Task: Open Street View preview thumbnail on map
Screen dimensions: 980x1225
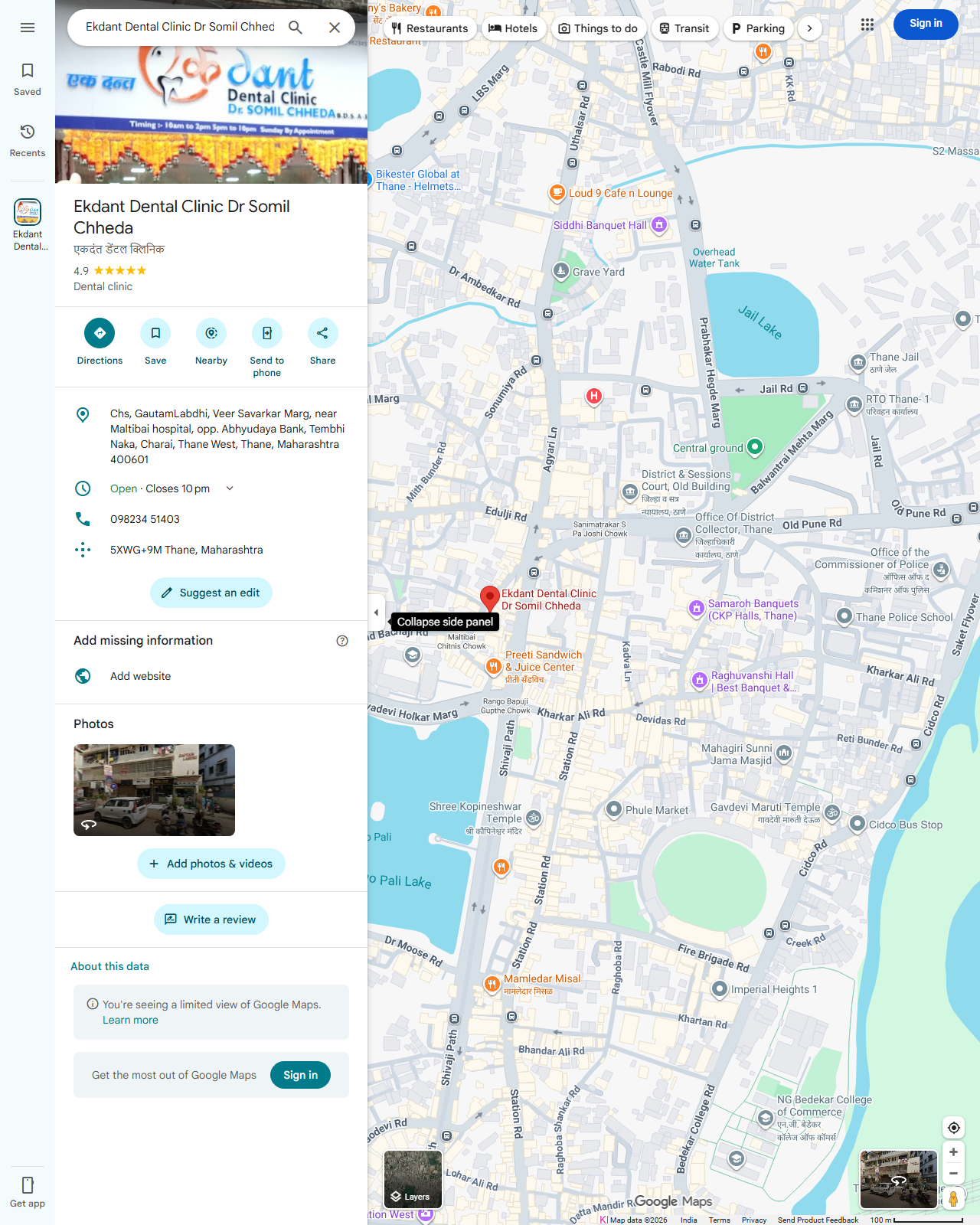Action: pyautogui.click(x=899, y=1179)
